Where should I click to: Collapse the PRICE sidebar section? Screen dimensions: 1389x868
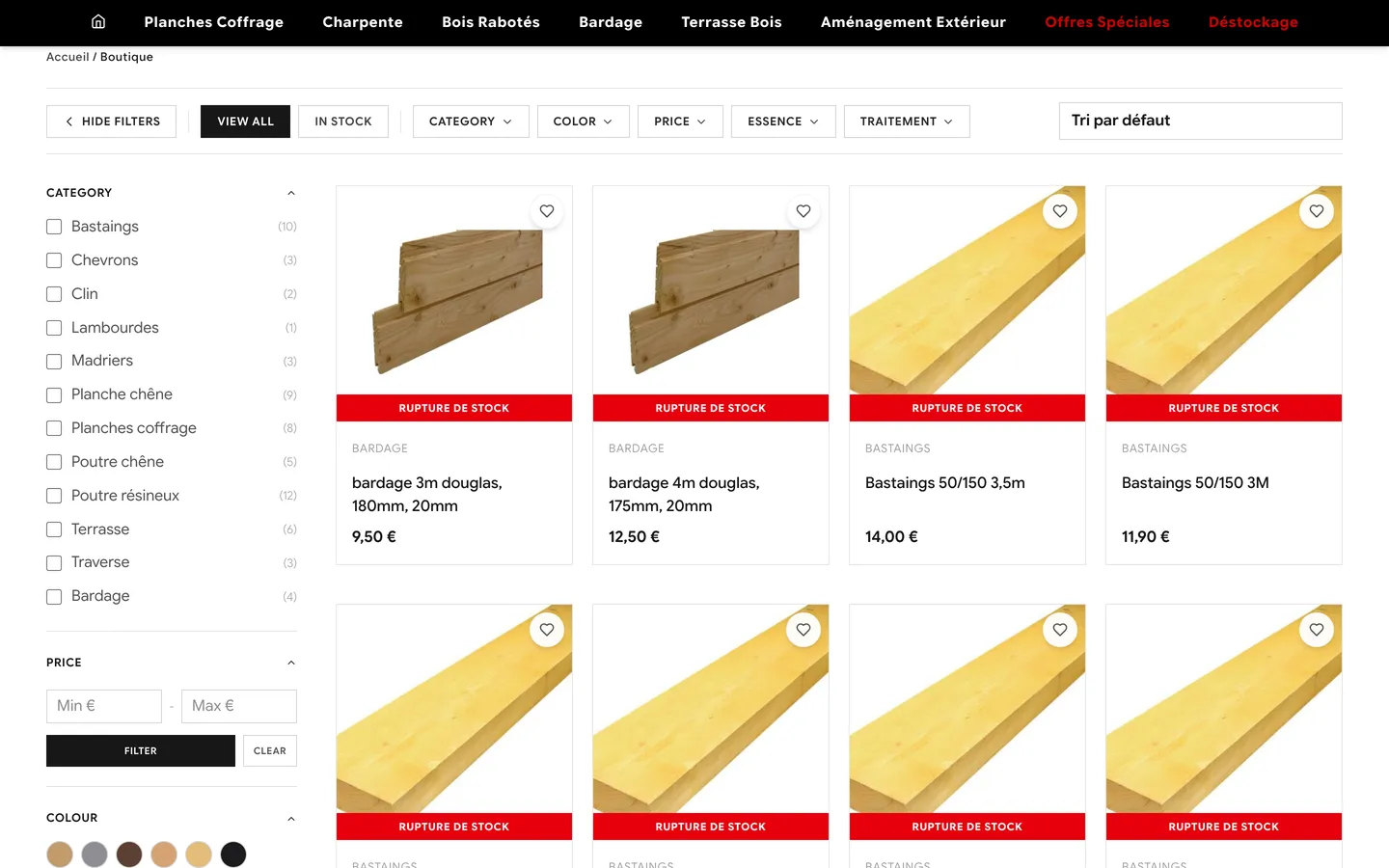(291, 663)
